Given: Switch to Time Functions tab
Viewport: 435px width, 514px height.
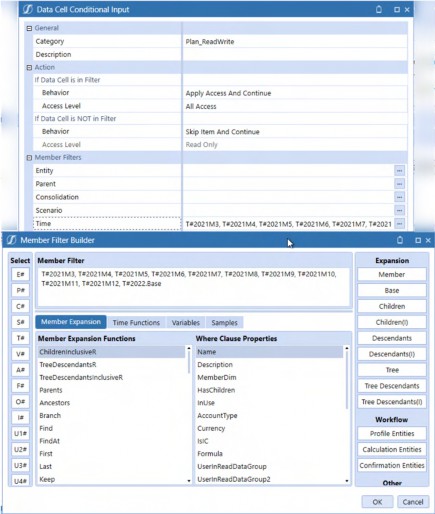Looking at the screenshot, I should tap(136, 323).
